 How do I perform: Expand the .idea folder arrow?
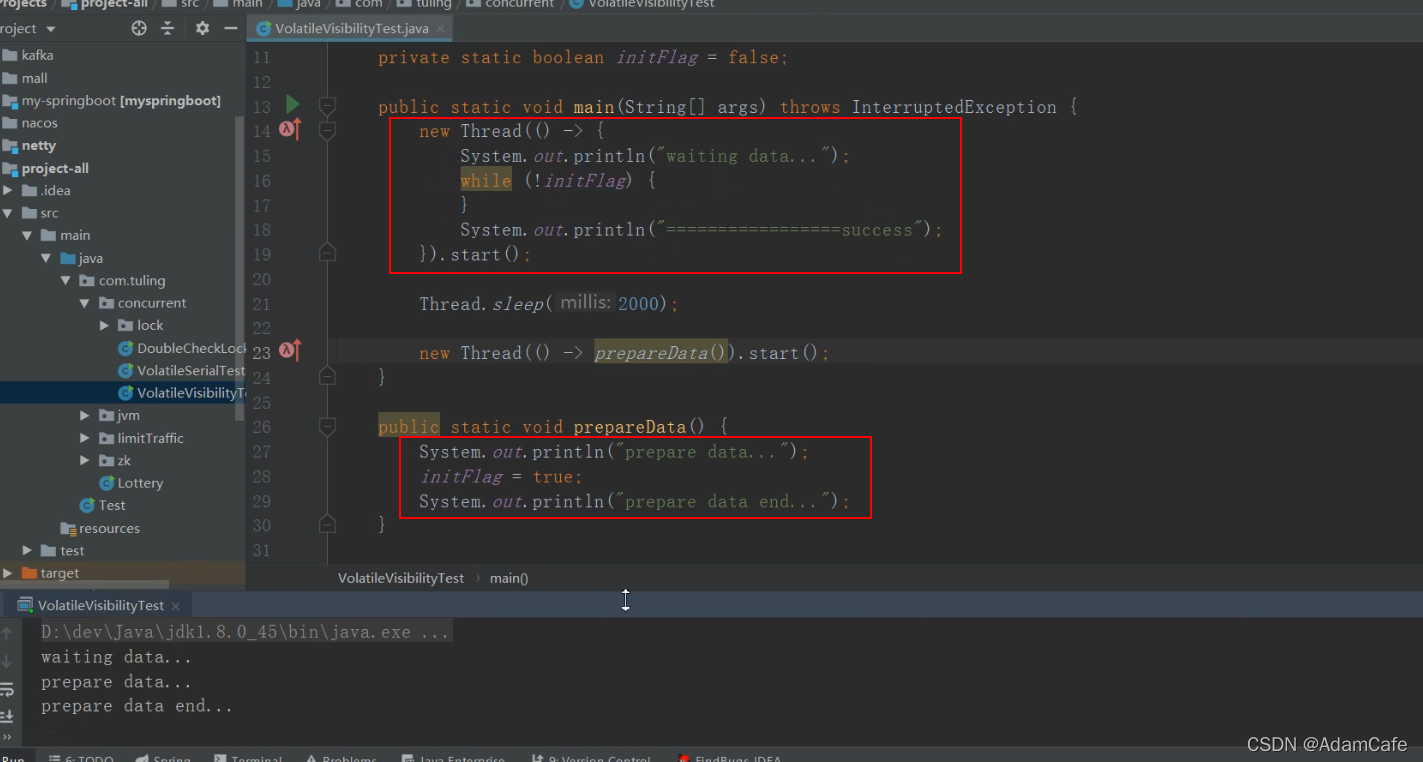point(8,191)
